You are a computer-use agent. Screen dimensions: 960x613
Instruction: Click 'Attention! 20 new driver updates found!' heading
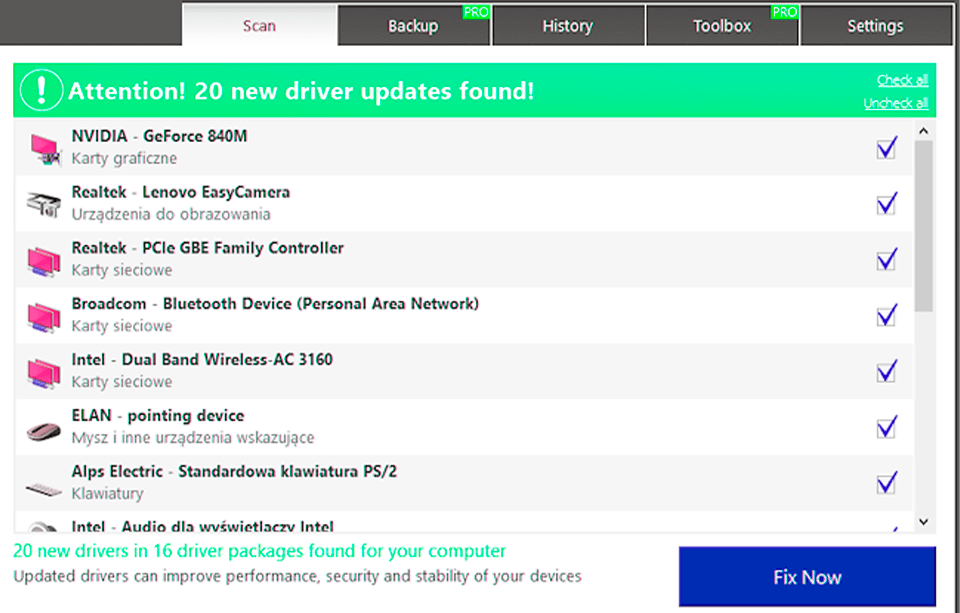point(301,91)
